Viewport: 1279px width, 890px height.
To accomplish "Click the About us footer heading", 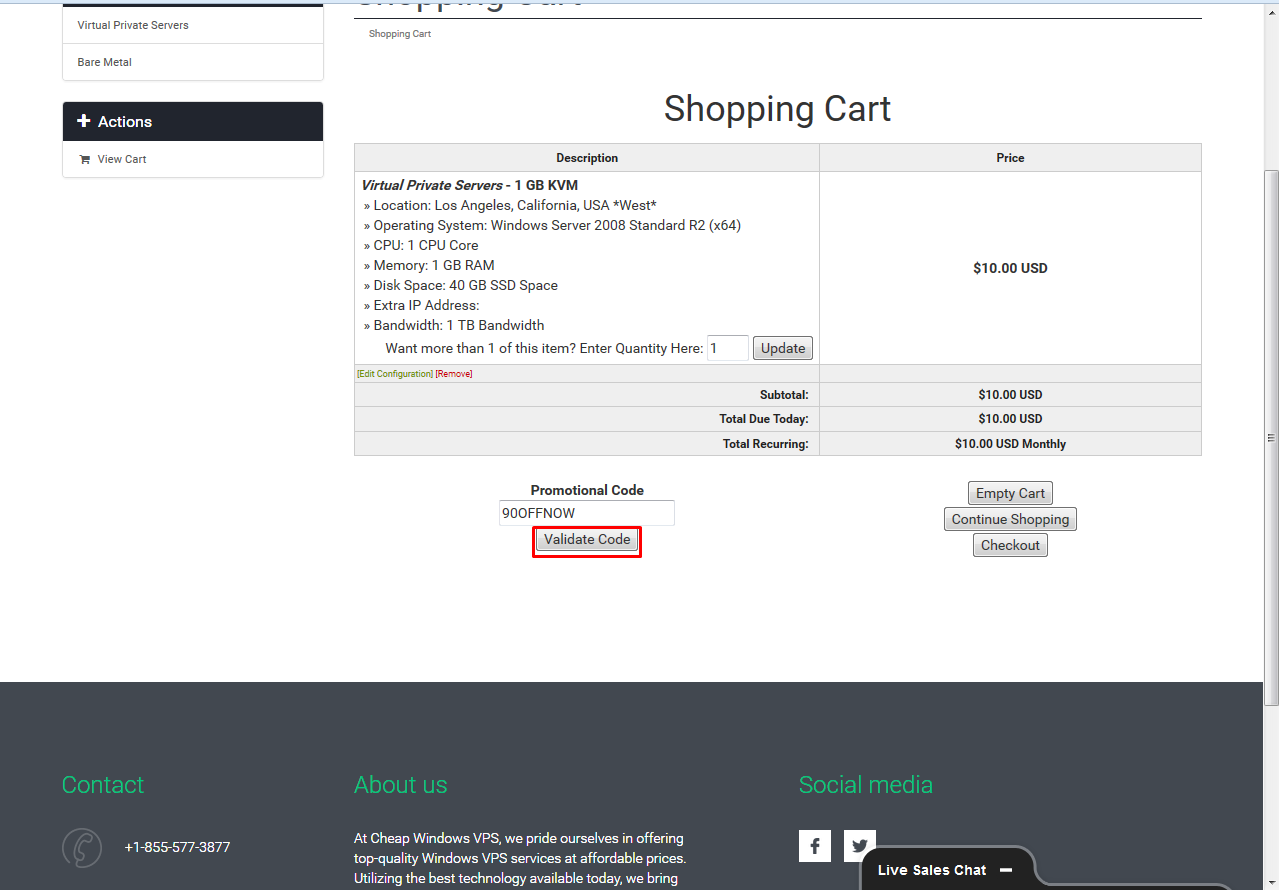I will (x=401, y=785).
